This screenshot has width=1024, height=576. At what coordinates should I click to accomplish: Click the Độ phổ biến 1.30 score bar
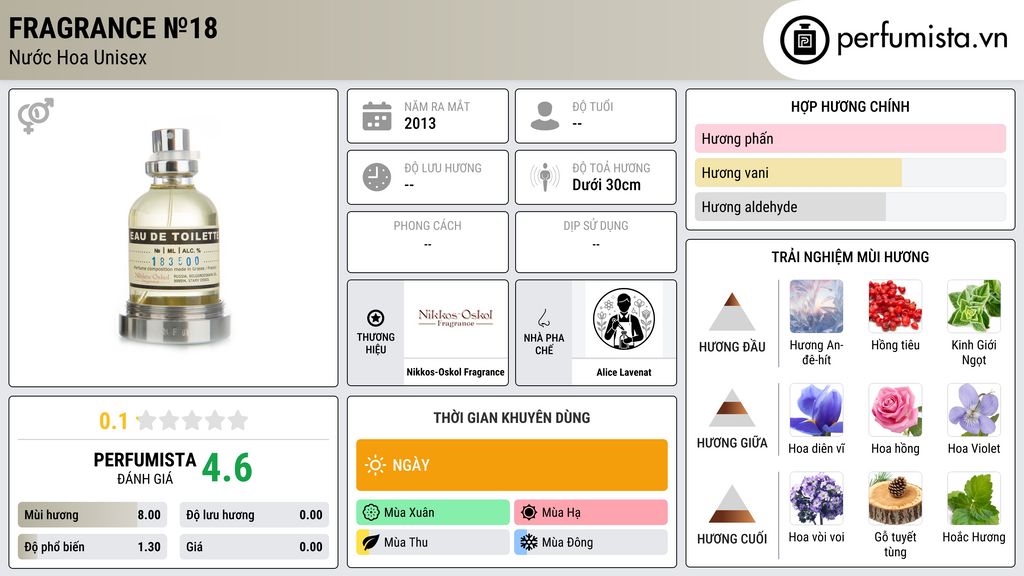(93, 547)
